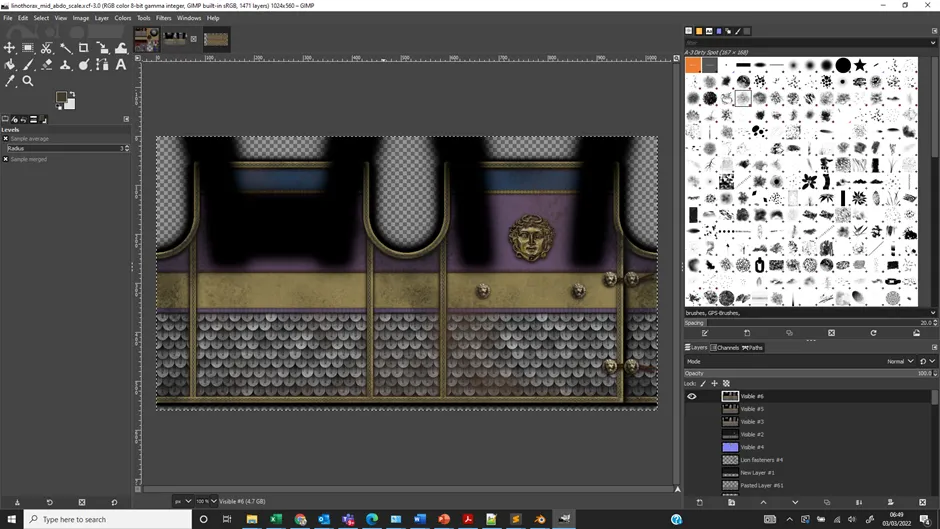940x529 pixels.
Task: Reset colors to default black and white
Action: point(59,107)
